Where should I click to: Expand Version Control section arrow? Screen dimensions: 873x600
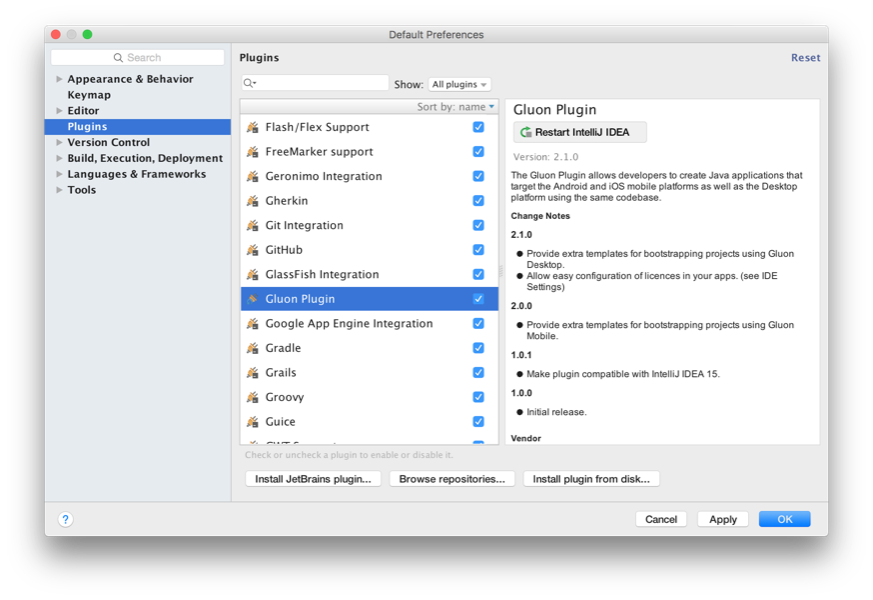pyautogui.click(x=59, y=142)
